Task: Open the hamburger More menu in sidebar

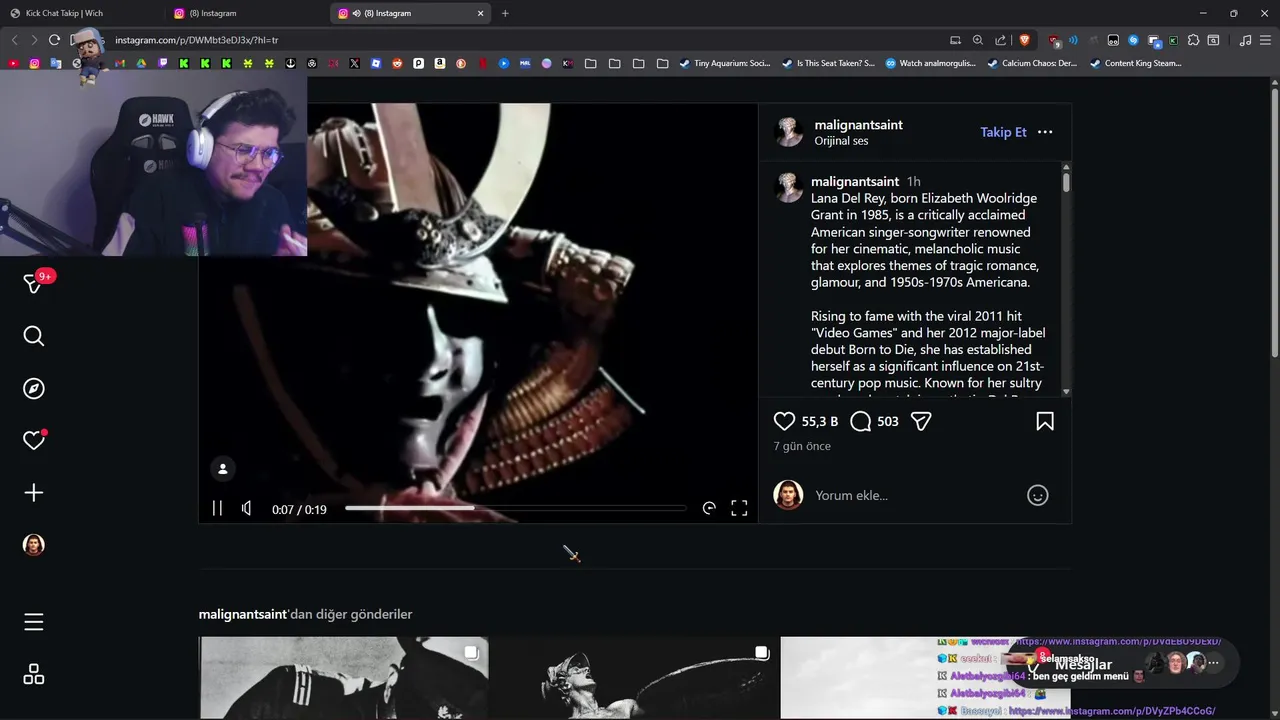Action: tap(34, 622)
